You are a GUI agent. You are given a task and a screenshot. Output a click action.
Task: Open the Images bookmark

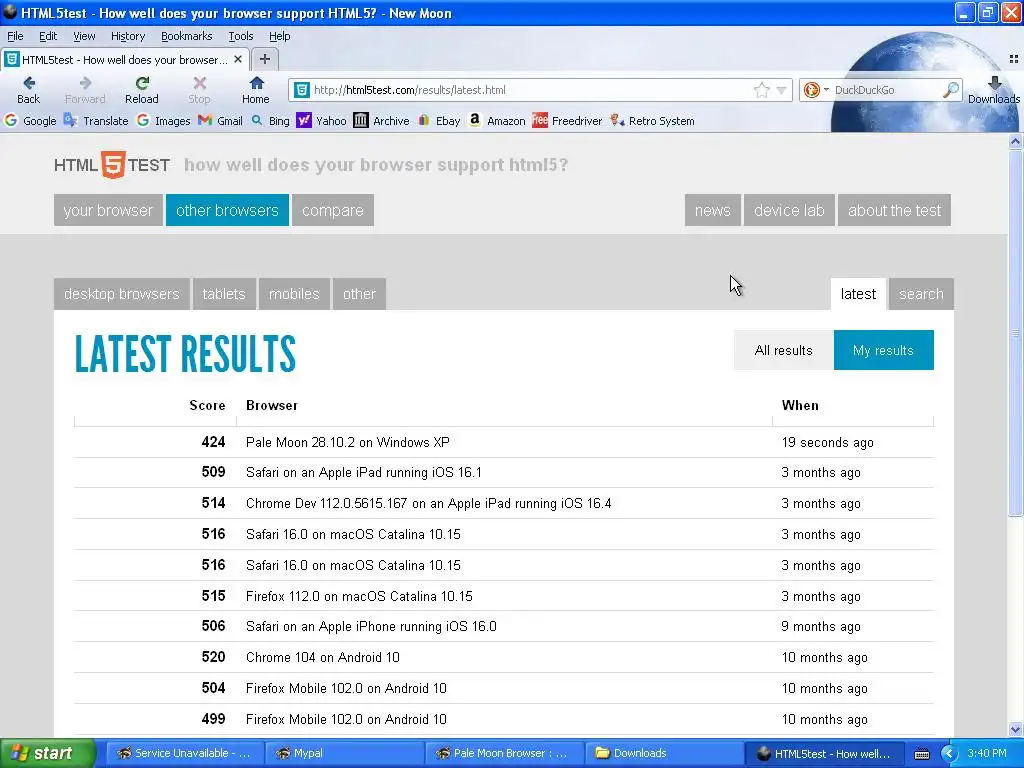coord(163,121)
